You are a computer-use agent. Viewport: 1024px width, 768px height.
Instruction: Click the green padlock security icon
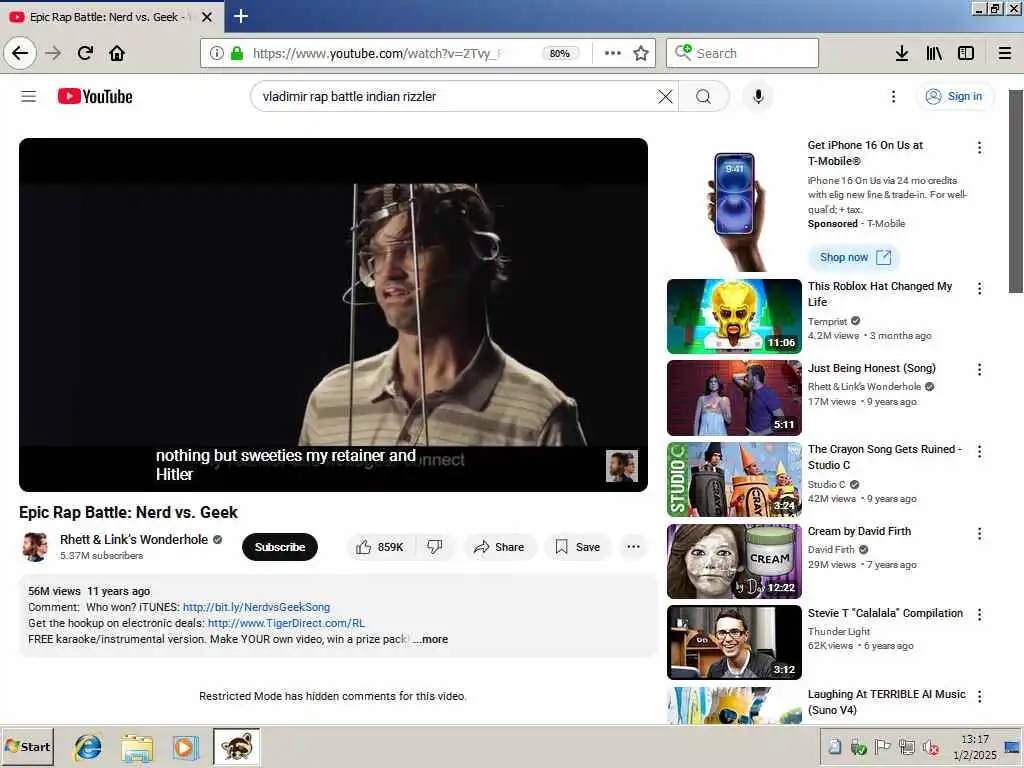pos(236,53)
